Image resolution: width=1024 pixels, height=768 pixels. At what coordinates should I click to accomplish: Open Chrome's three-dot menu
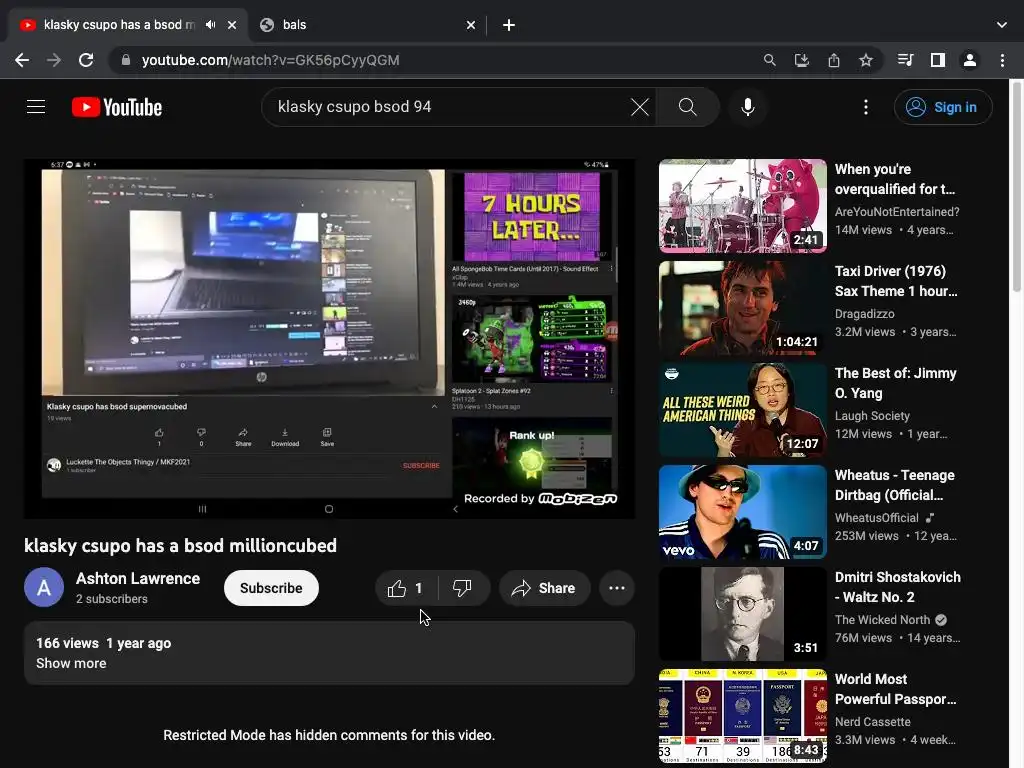click(x=1002, y=60)
